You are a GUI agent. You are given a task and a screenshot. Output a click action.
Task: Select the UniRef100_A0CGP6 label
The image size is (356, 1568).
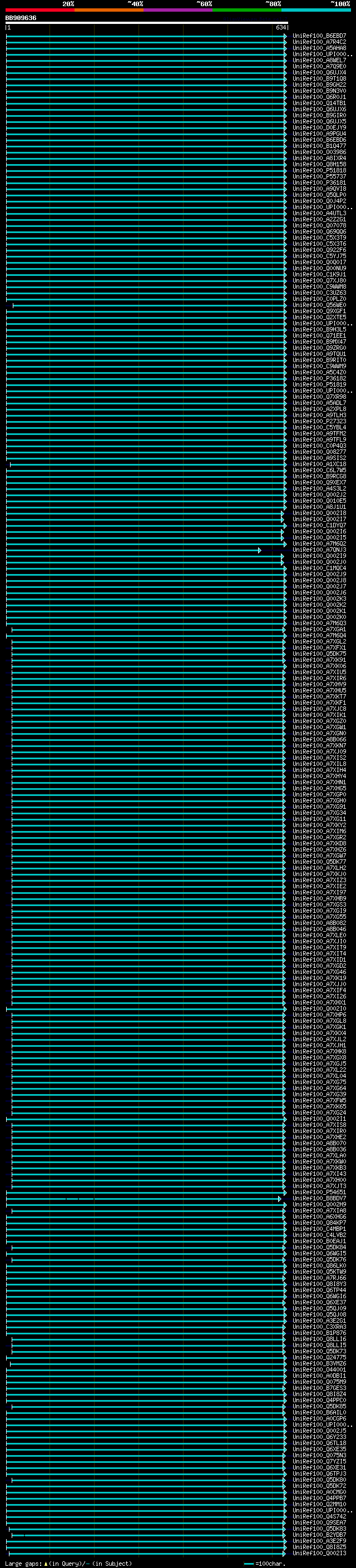[x=319, y=1419]
